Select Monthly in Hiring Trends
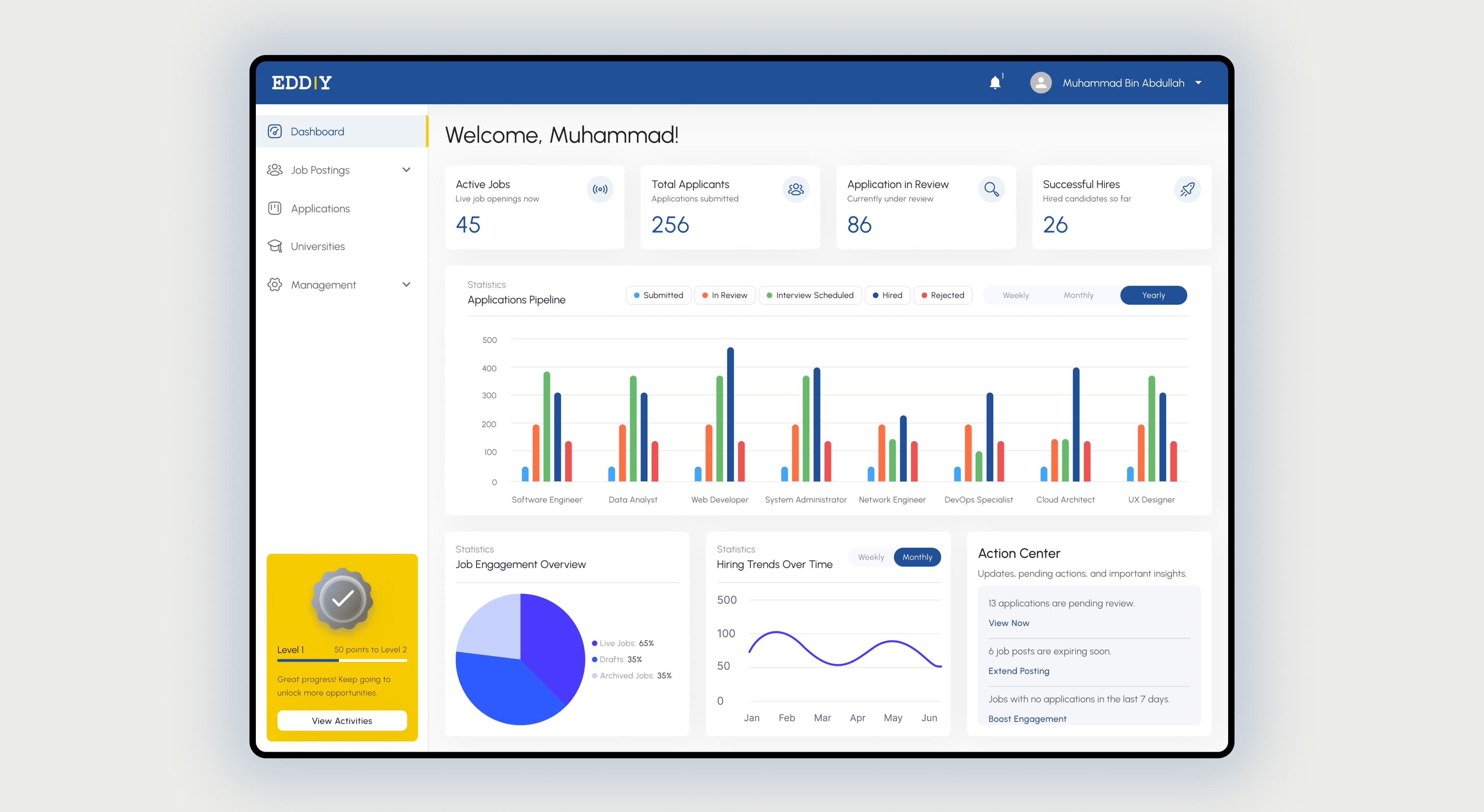 click(x=917, y=557)
